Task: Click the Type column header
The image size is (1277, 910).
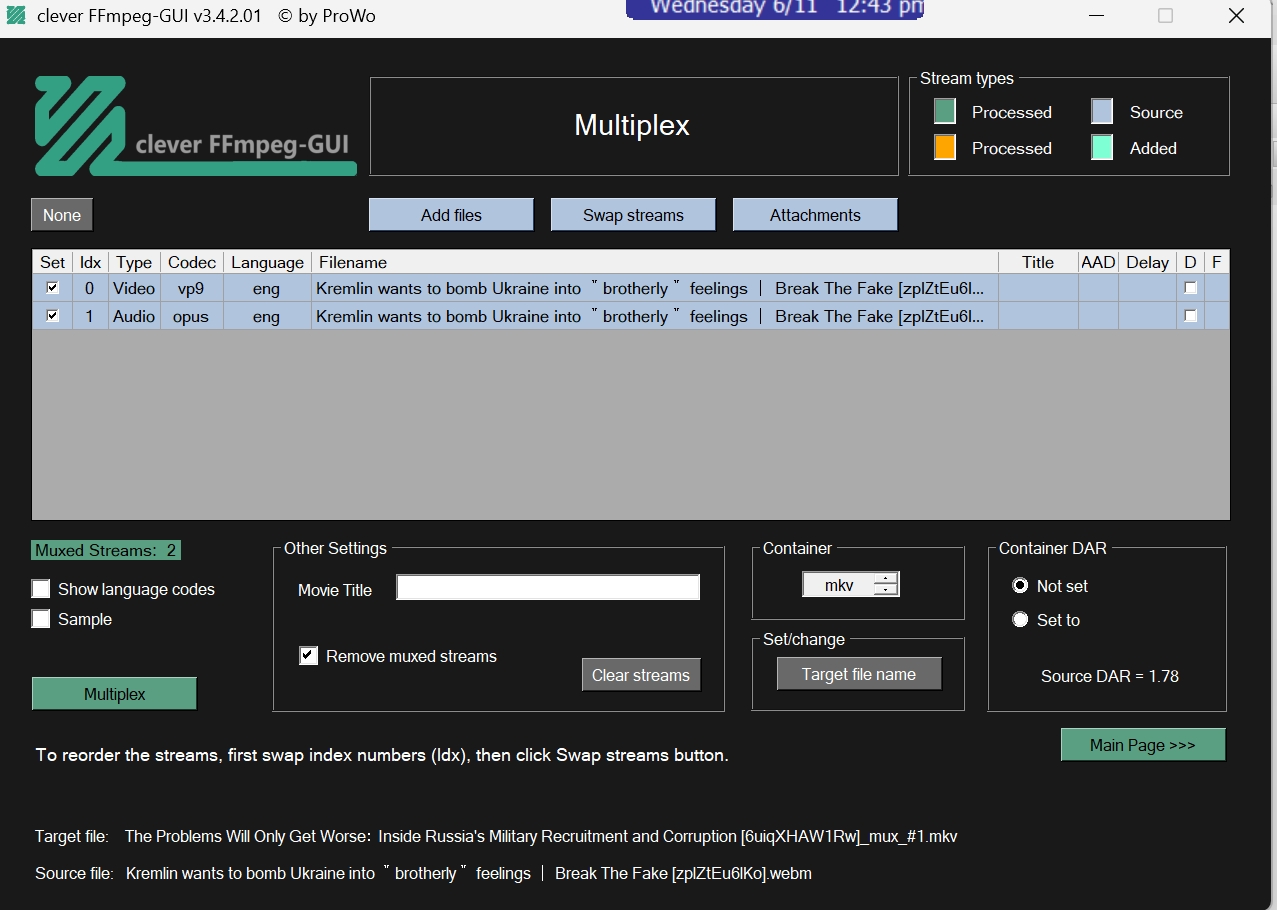Action: pyautogui.click(x=134, y=262)
